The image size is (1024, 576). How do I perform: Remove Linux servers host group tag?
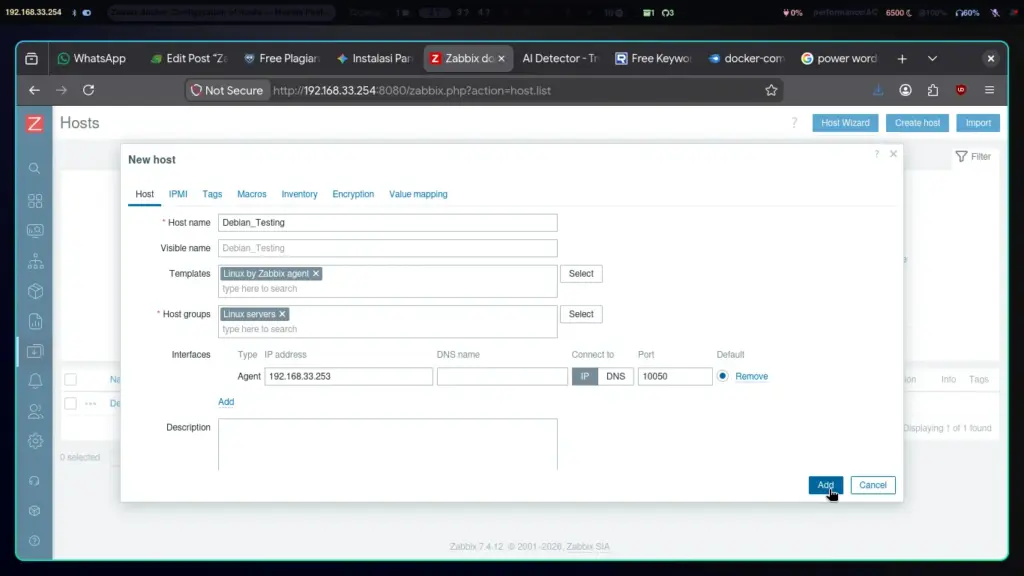click(x=282, y=314)
